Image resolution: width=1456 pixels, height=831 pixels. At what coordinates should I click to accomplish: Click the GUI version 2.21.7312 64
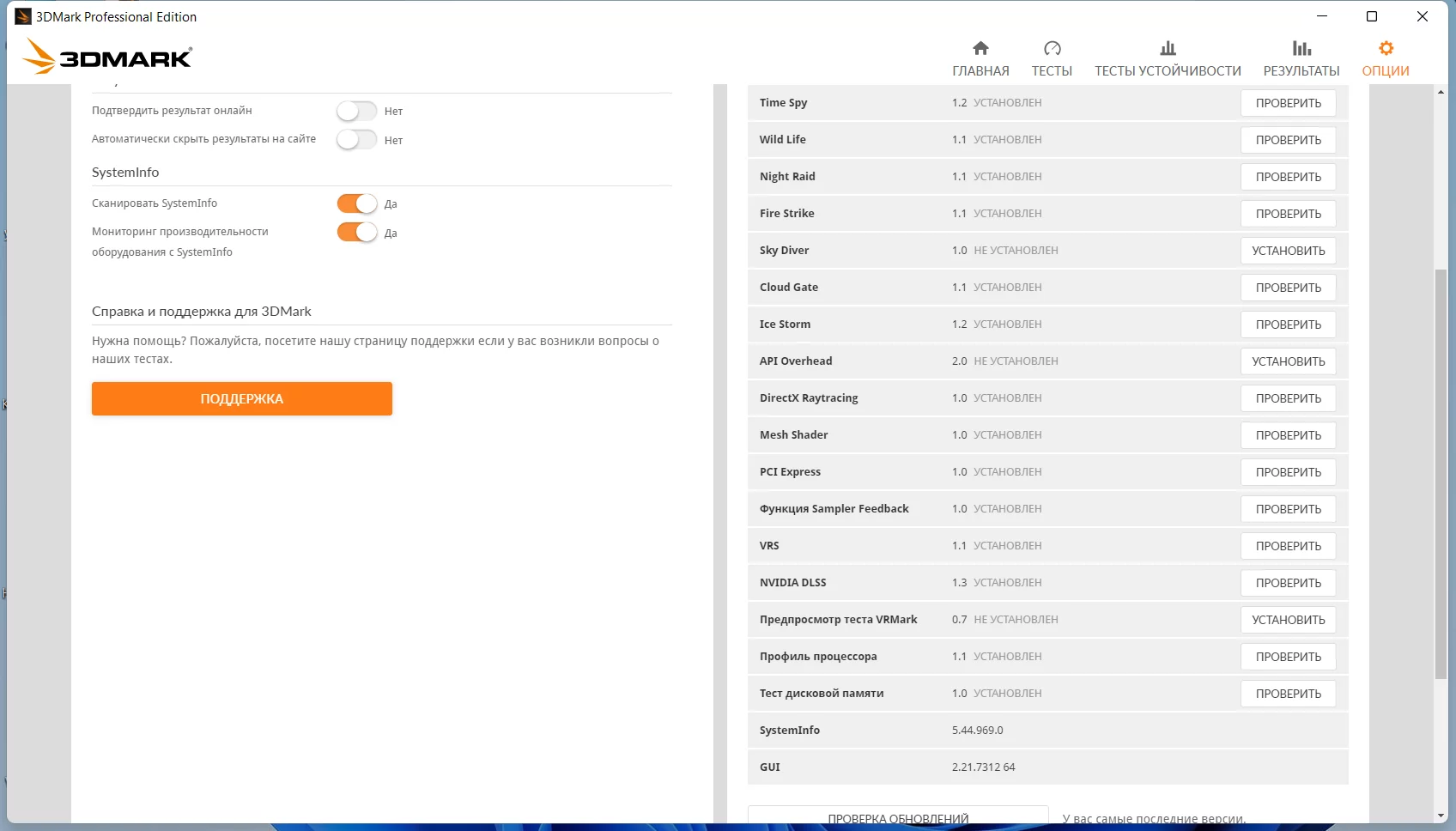point(983,767)
